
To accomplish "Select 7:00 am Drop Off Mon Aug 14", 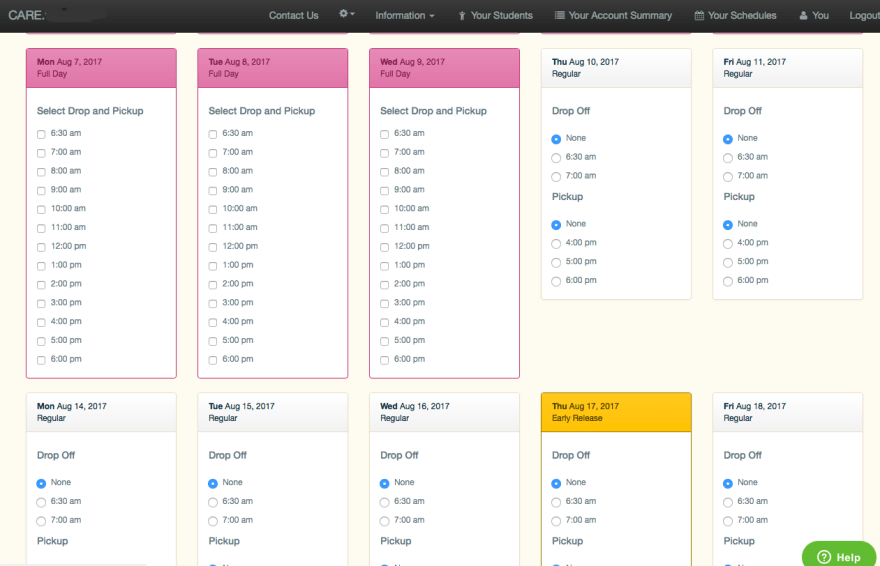I will click(x=41, y=521).
